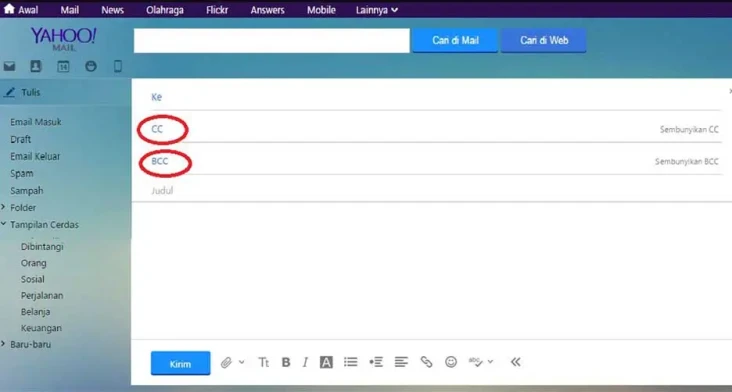Open the messenger smiley icon

coord(91,66)
